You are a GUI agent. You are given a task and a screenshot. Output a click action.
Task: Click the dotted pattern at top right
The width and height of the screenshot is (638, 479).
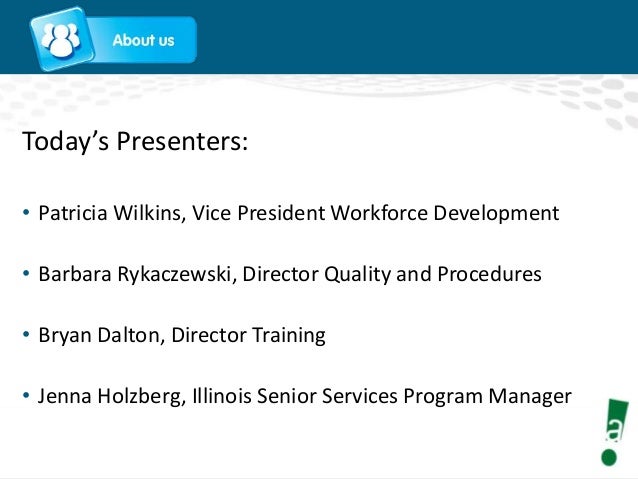pos(598,102)
